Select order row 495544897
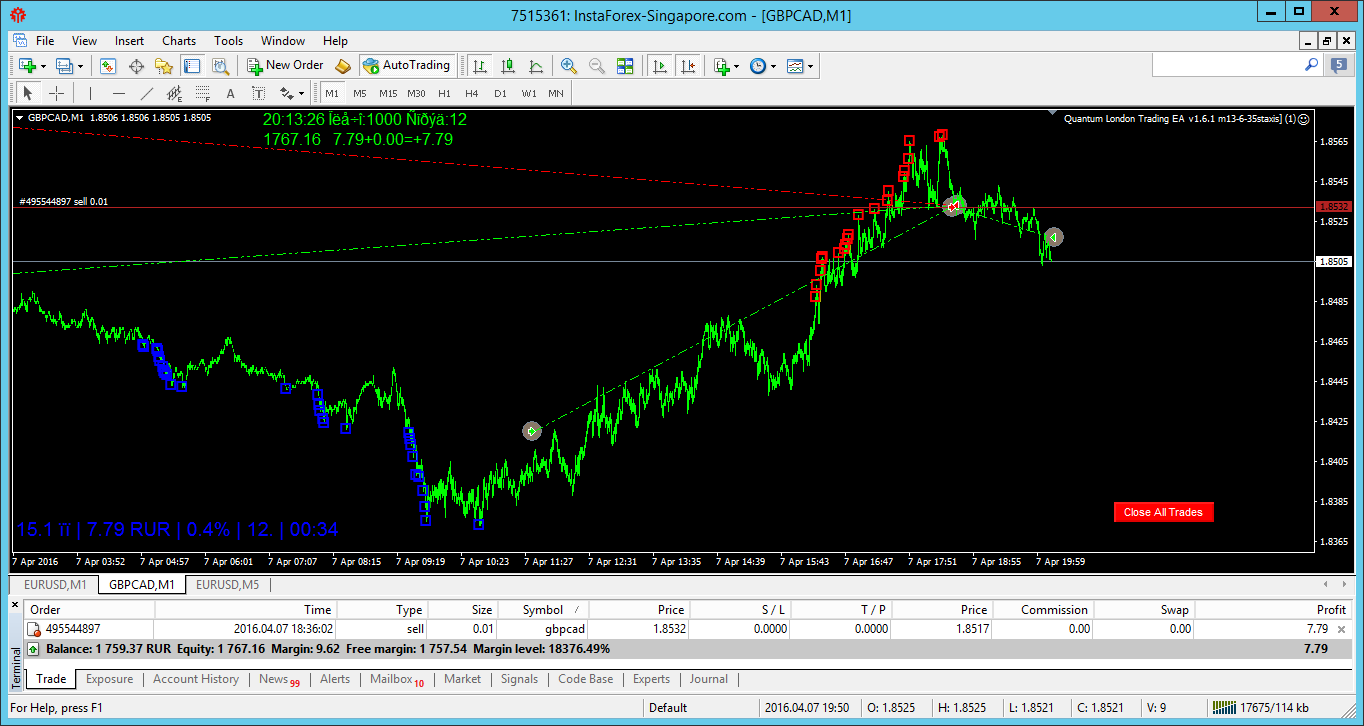The image size is (1364, 726). point(687,629)
